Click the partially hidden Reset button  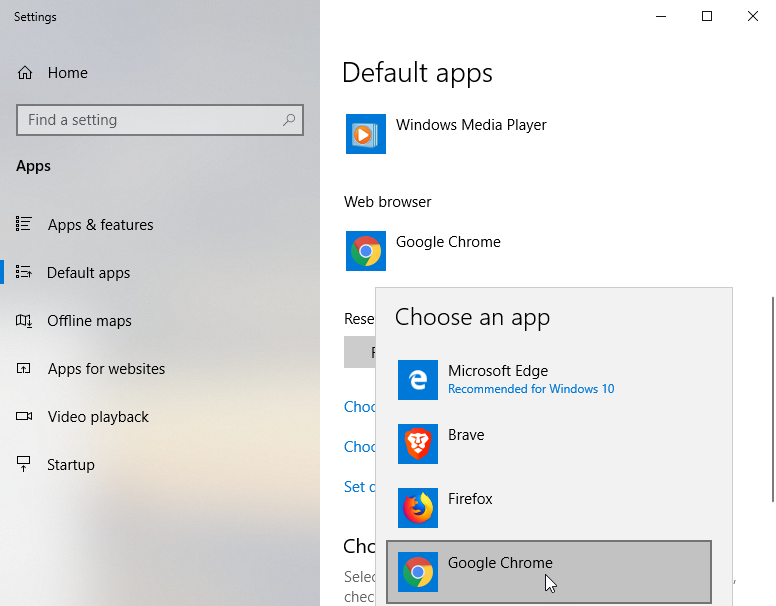pyautogui.click(x=360, y=352)
